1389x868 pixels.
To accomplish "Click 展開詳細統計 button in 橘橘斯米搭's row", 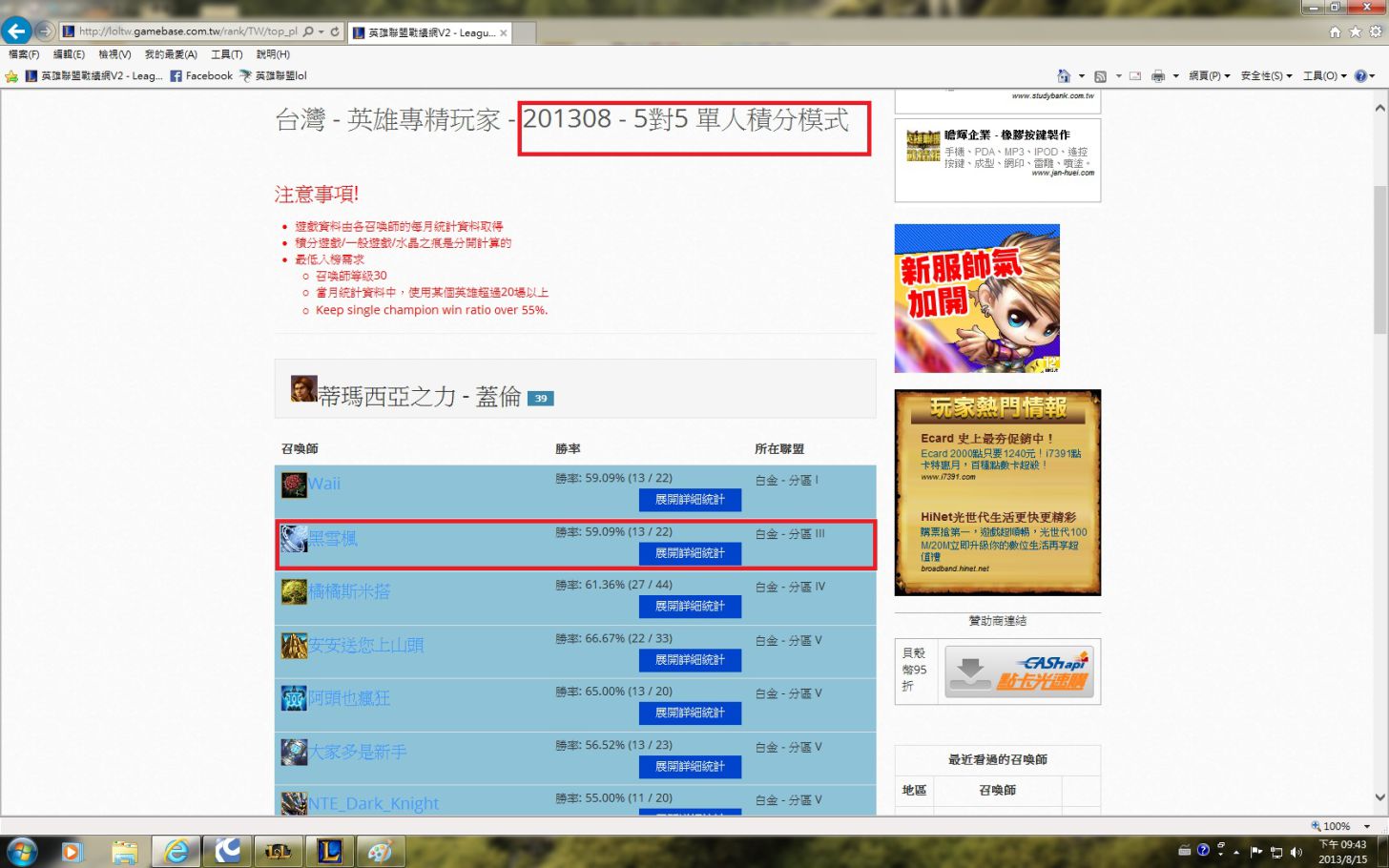I will point(690,607).
